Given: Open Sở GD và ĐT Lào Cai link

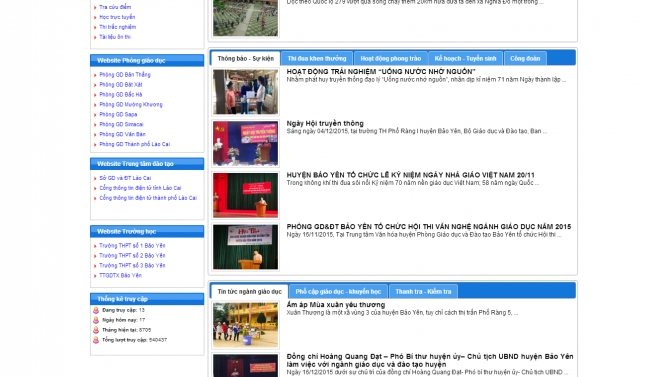Looking at the screenshot, I should click(125, 178).
